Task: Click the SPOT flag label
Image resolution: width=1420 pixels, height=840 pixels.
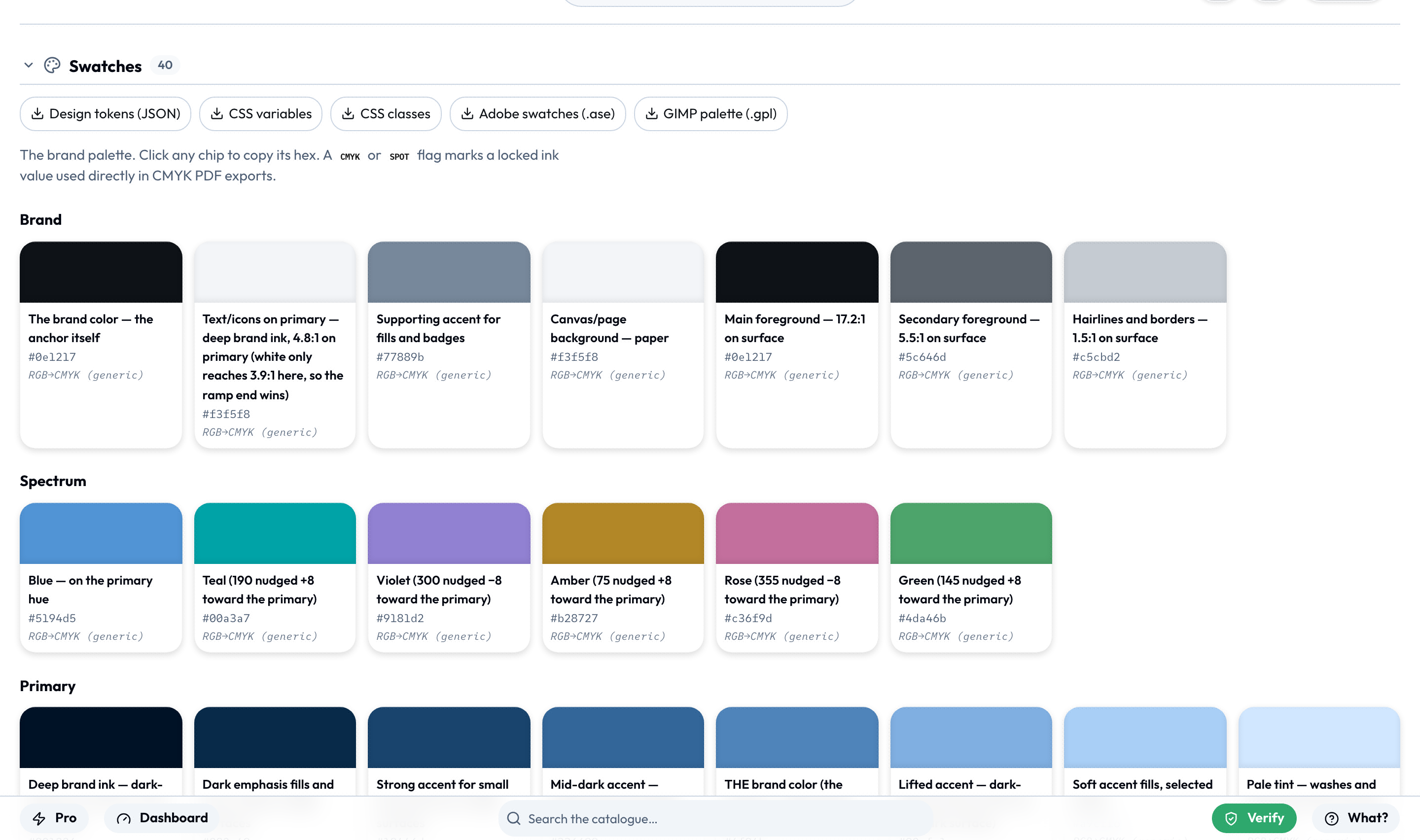Action: [x=399, y=156]
